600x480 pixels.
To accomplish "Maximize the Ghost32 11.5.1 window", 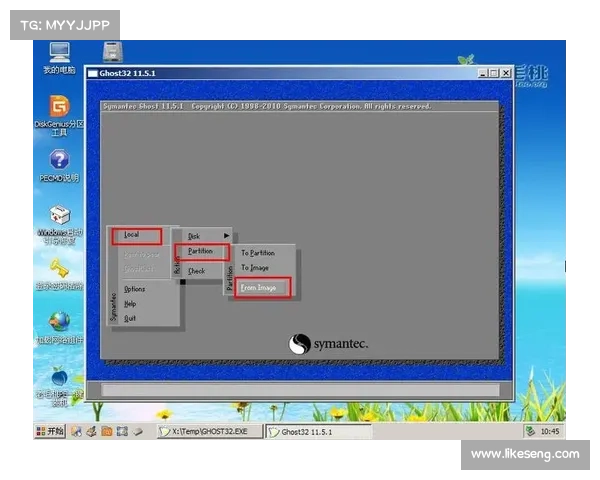I will pyautogui.click(x=494, y=73).
